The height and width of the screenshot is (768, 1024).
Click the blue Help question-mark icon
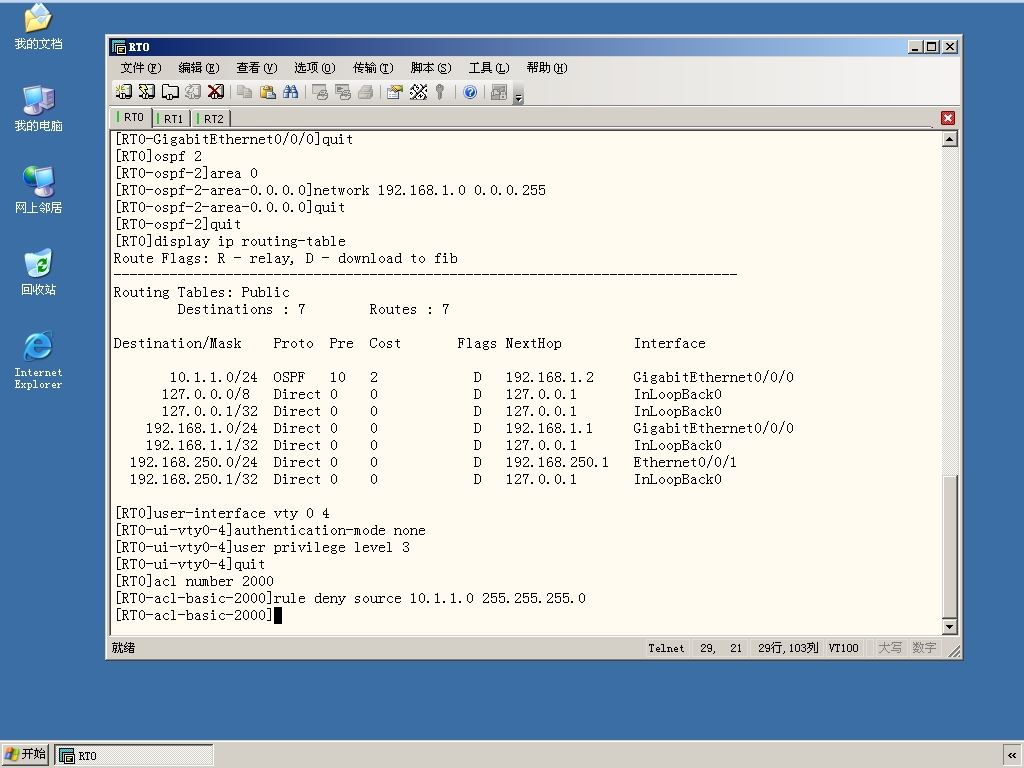click(x=470, y=92)
